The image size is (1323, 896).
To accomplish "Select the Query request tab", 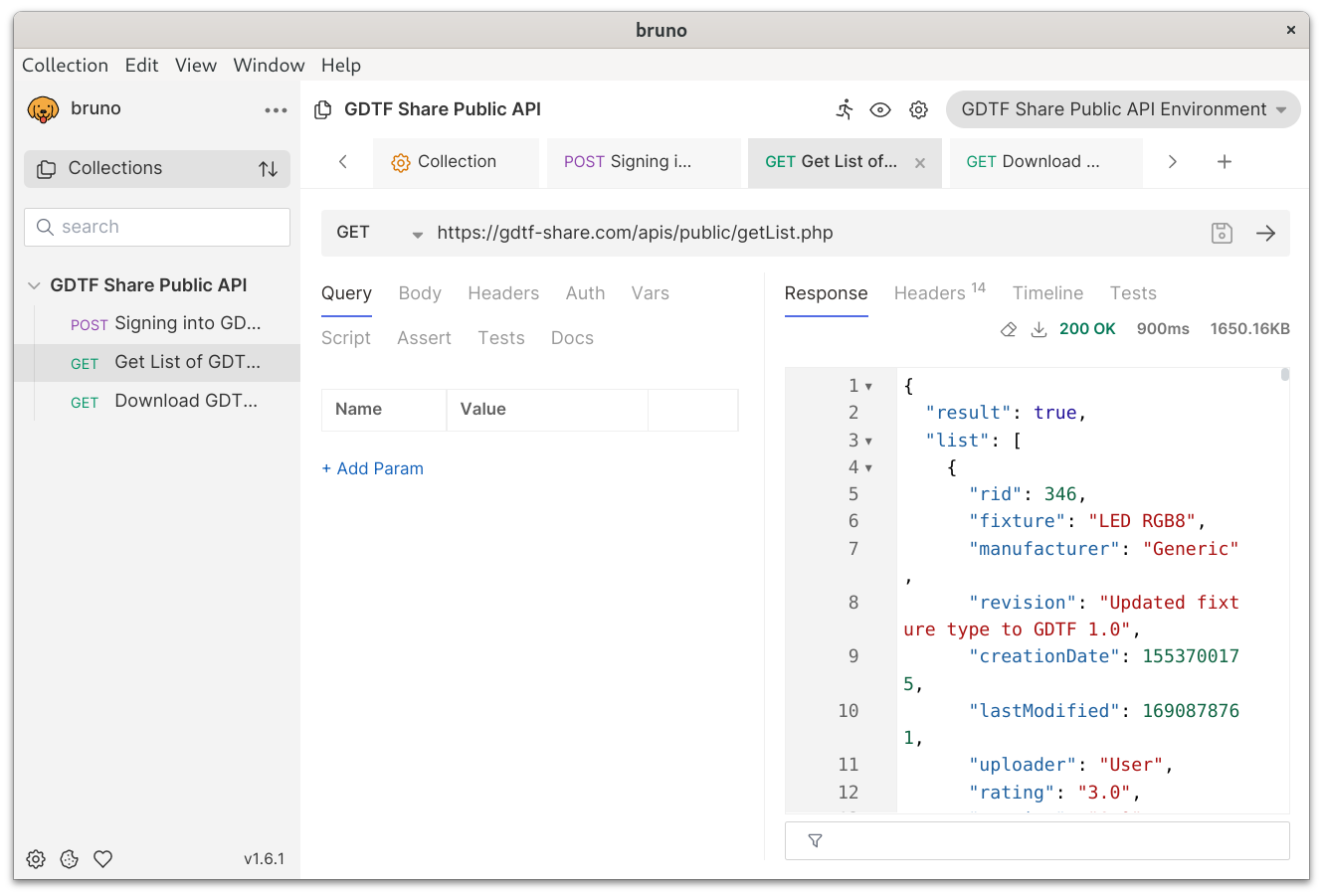I will click(346, 293).
